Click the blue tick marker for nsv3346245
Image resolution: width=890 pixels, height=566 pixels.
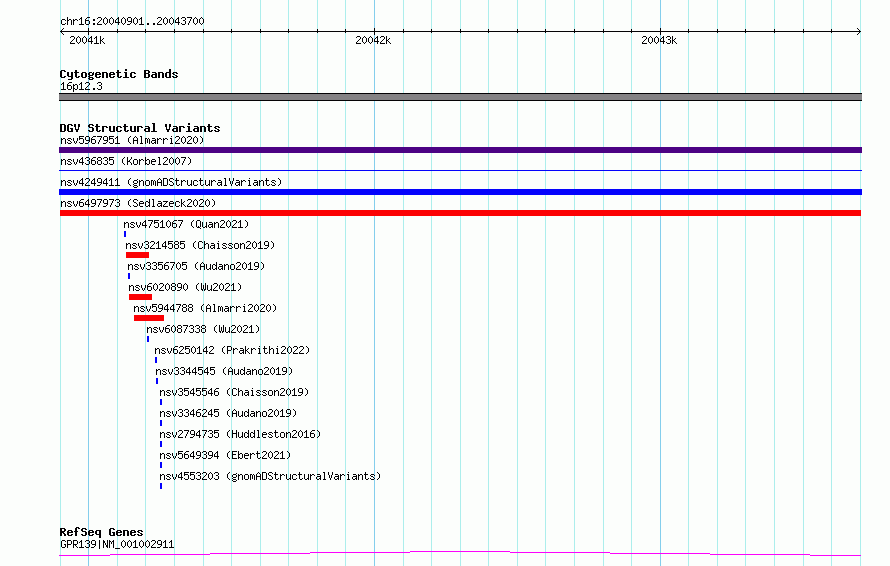click(161, 423)
